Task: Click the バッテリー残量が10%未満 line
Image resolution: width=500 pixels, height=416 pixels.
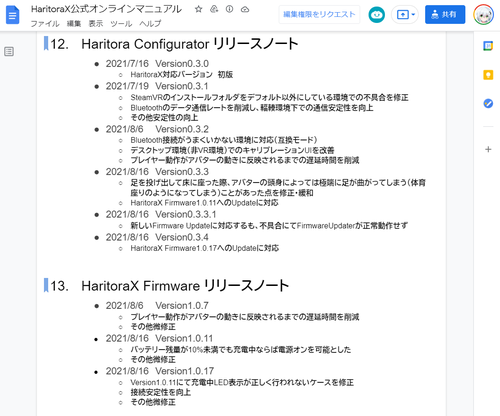Action: click(x=241, y=350)
